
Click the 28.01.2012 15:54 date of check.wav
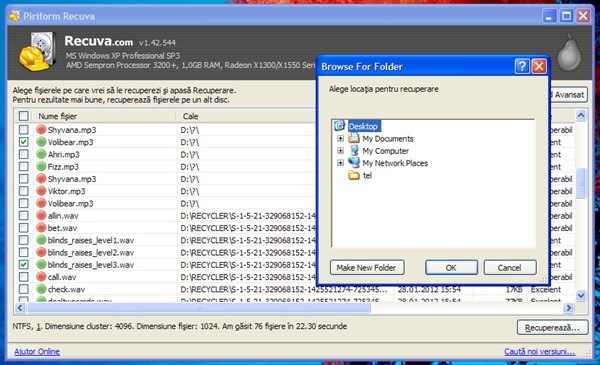click(429, 289)
